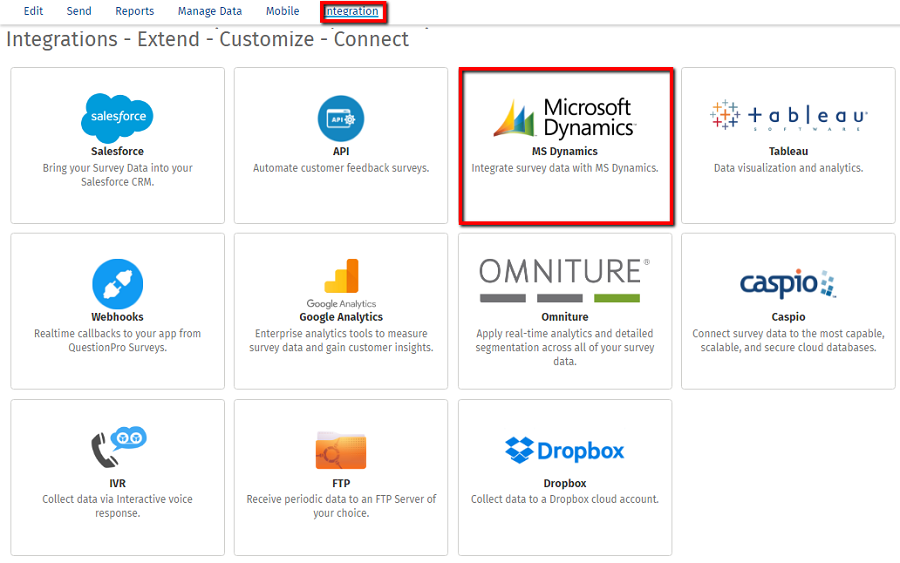Click 'Connect survey data' Caspio description
This screenshot has height=563, width=900.
click(789, 340)
